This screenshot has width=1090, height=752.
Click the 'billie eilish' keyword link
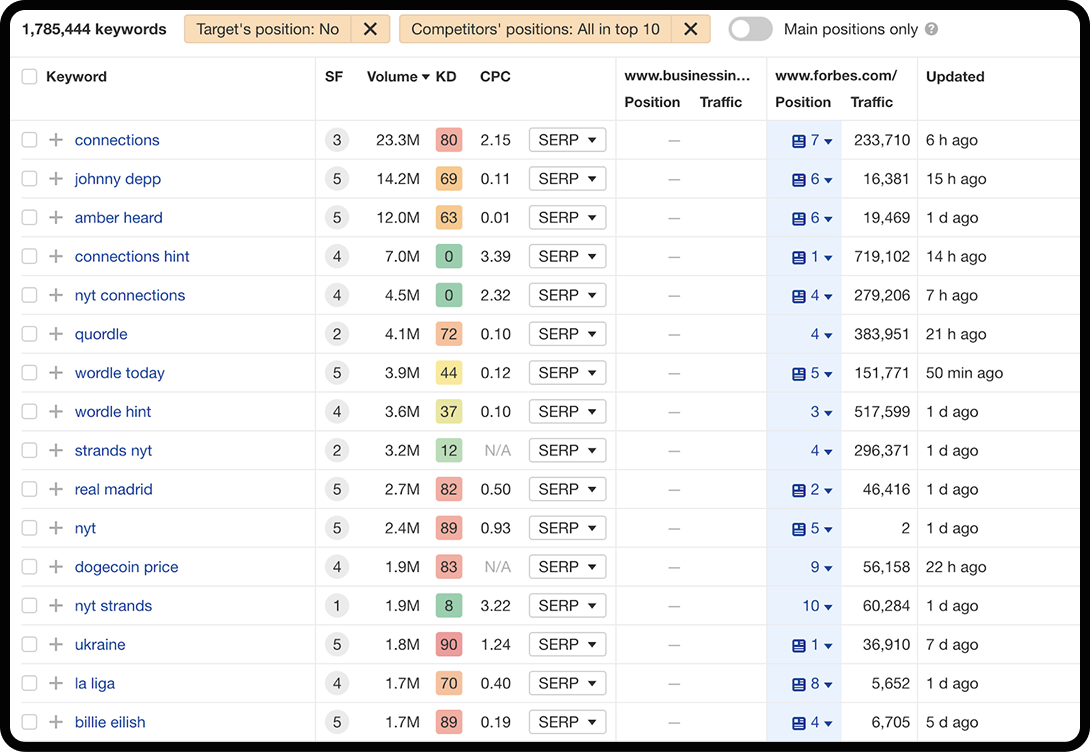[x=110, y=722]
